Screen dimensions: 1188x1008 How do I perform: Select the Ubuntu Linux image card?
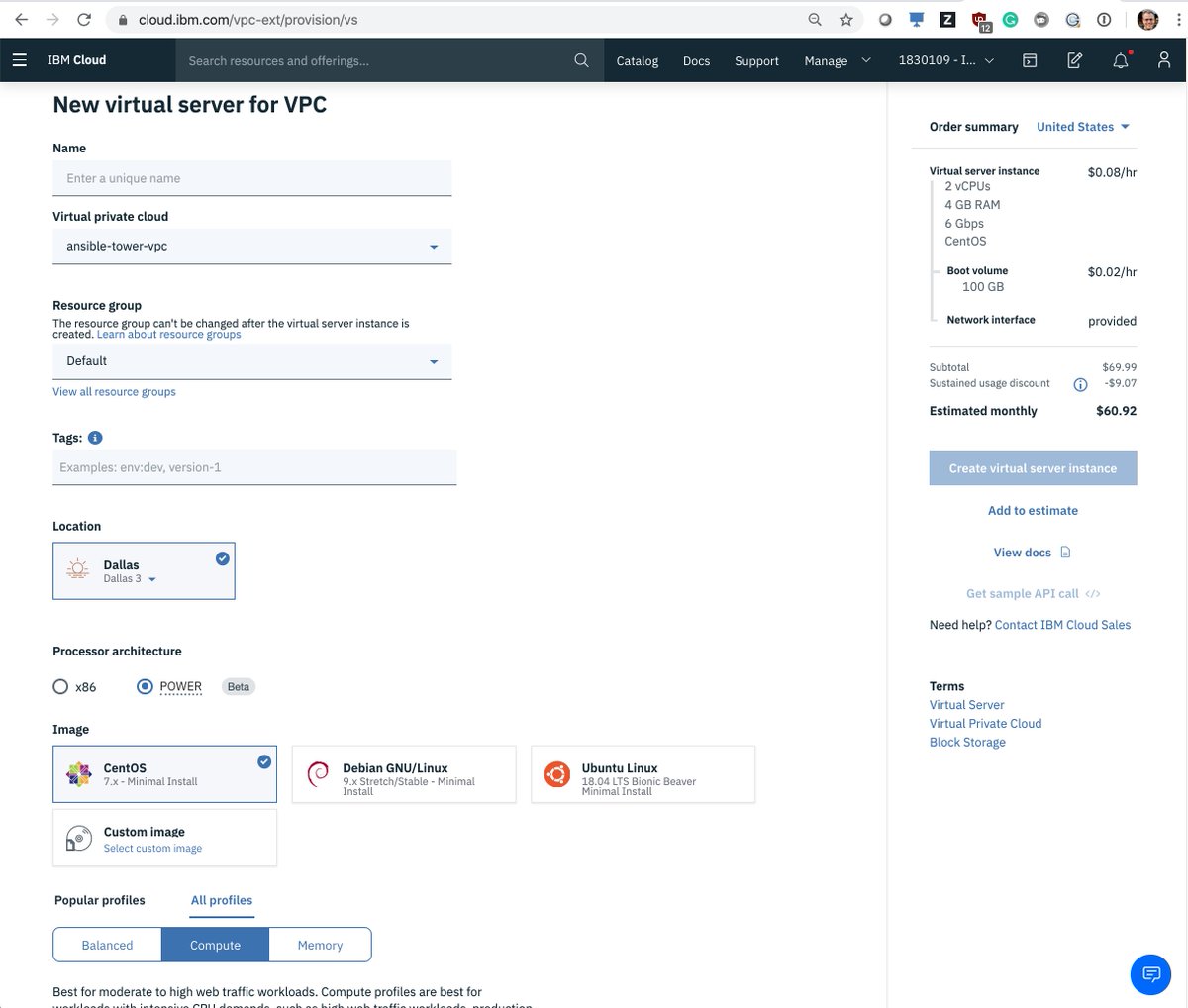[x=643, y=773]
